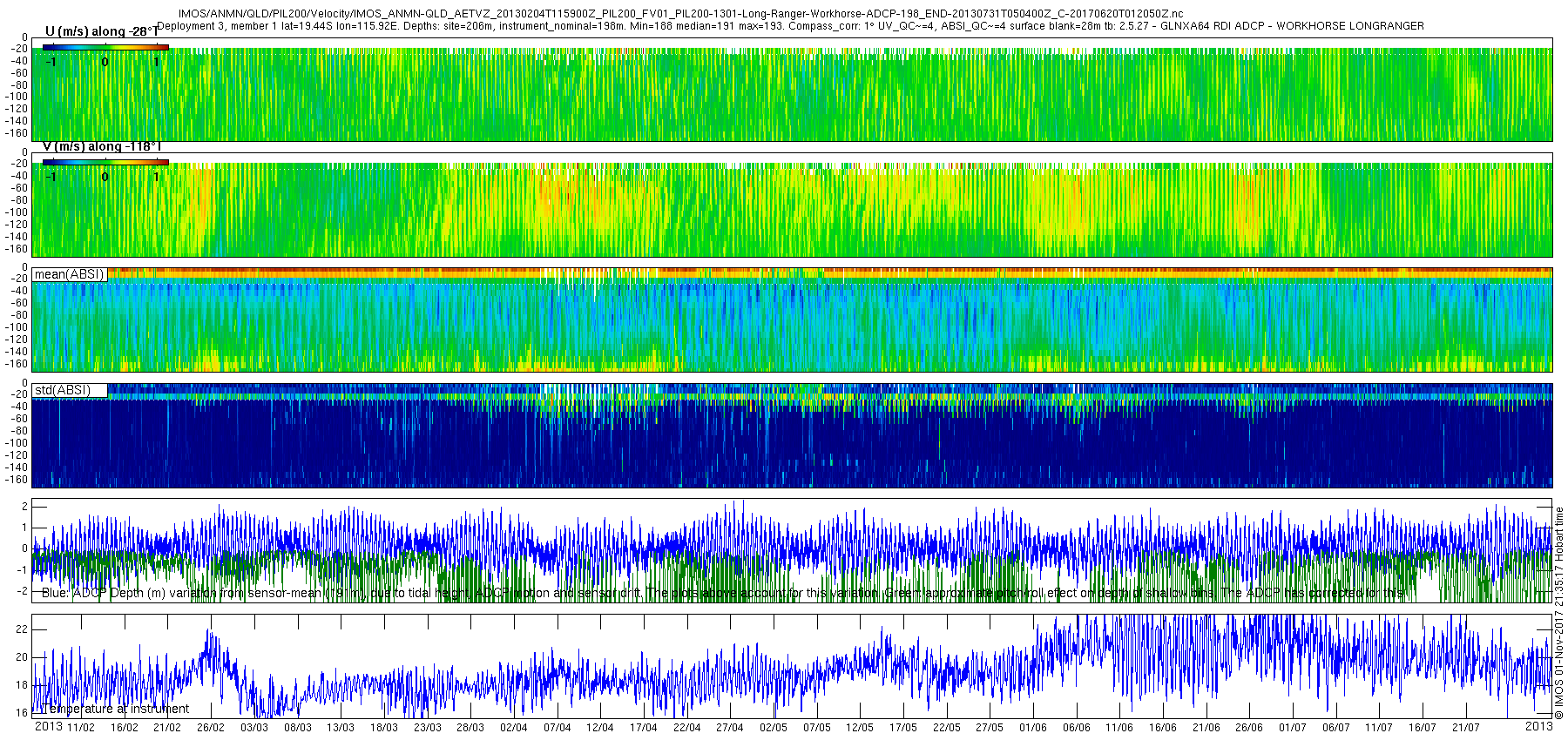Select the IMOS file path title line
Image resolution: width=1568 pixels, height=740 pixels.
click(x=680, y=14)
